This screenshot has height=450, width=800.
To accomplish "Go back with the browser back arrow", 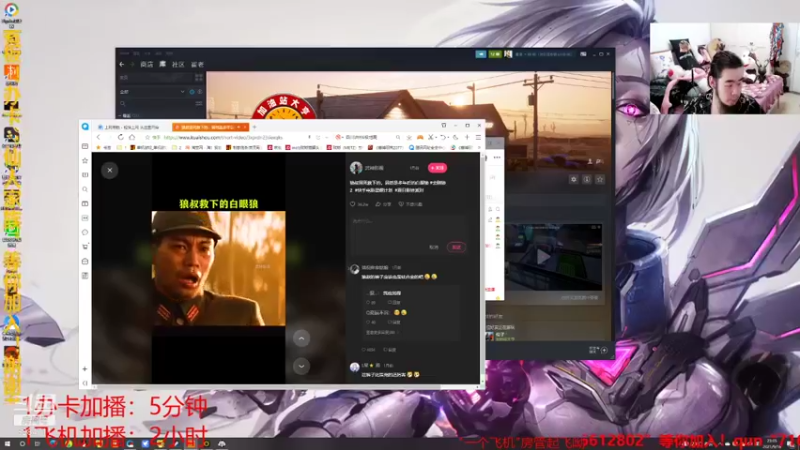I will point(98,137).
